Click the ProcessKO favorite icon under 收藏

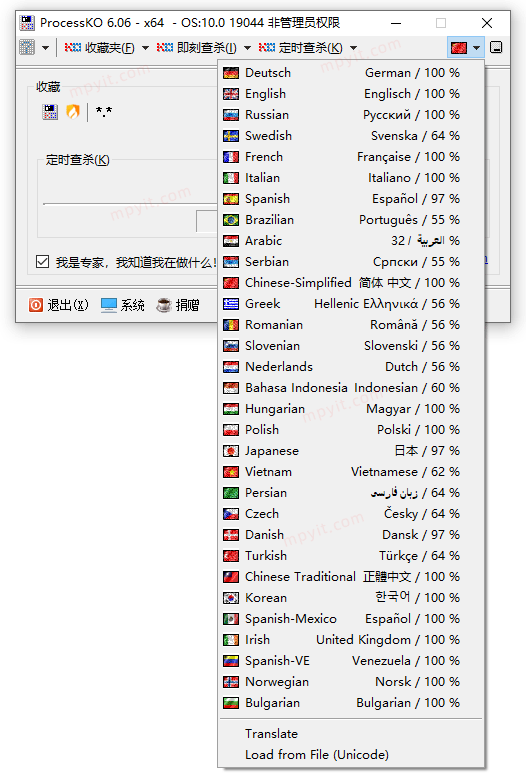[x=50, y=112]
